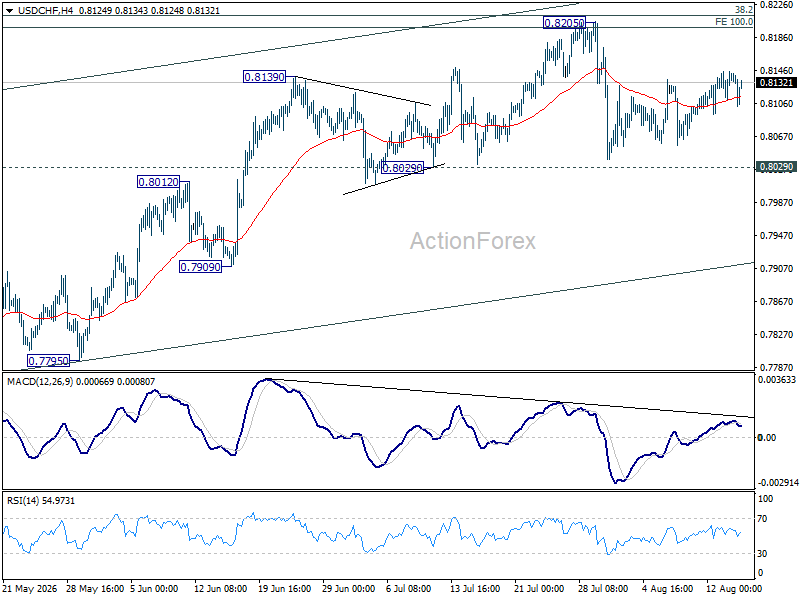This screenshot has width=800, height=600.
Task: Click the 0.80290 support label on chart
Action: (x=403, y=167)
